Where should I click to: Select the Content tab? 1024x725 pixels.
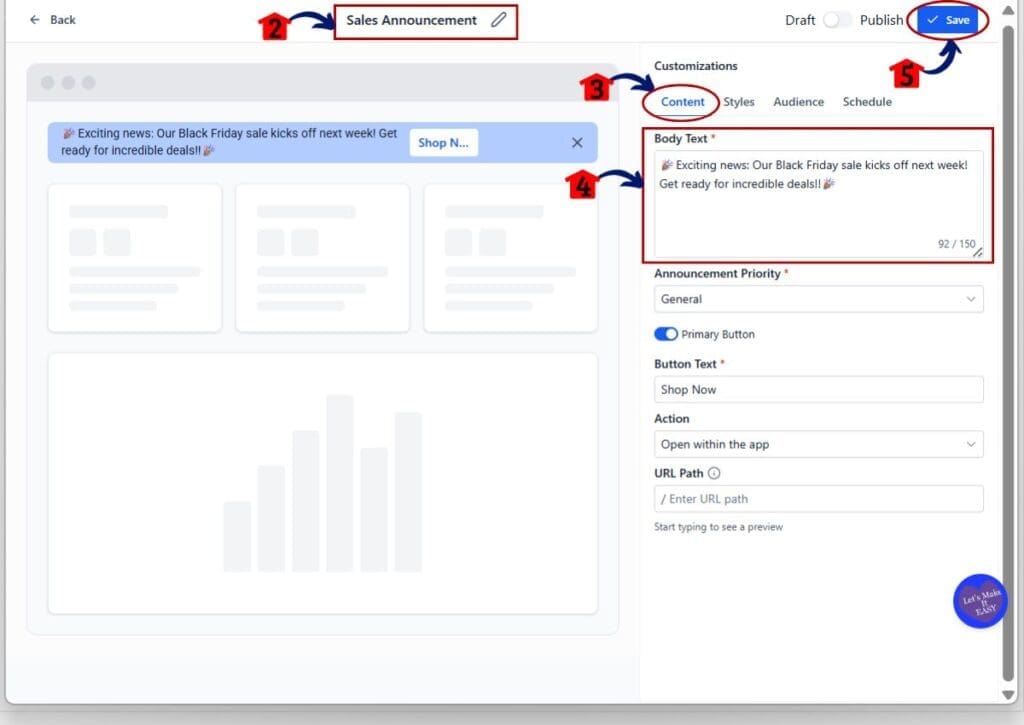[x=683, y=102]
